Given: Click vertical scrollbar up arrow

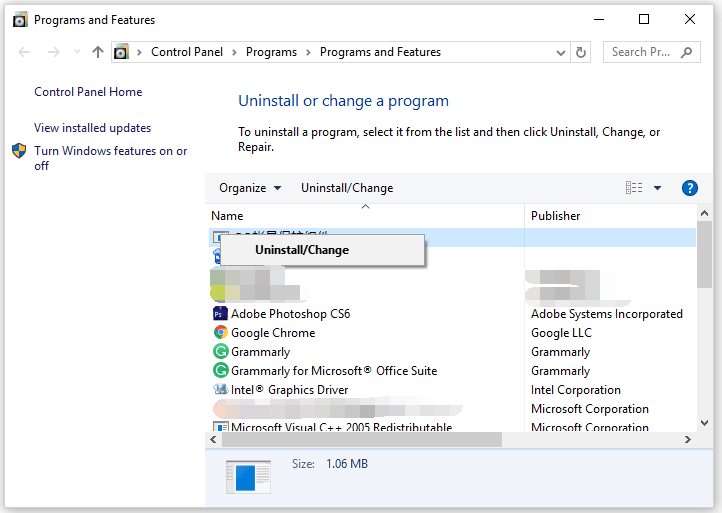Looking at the screenshot, I should (x=704, y=213).
